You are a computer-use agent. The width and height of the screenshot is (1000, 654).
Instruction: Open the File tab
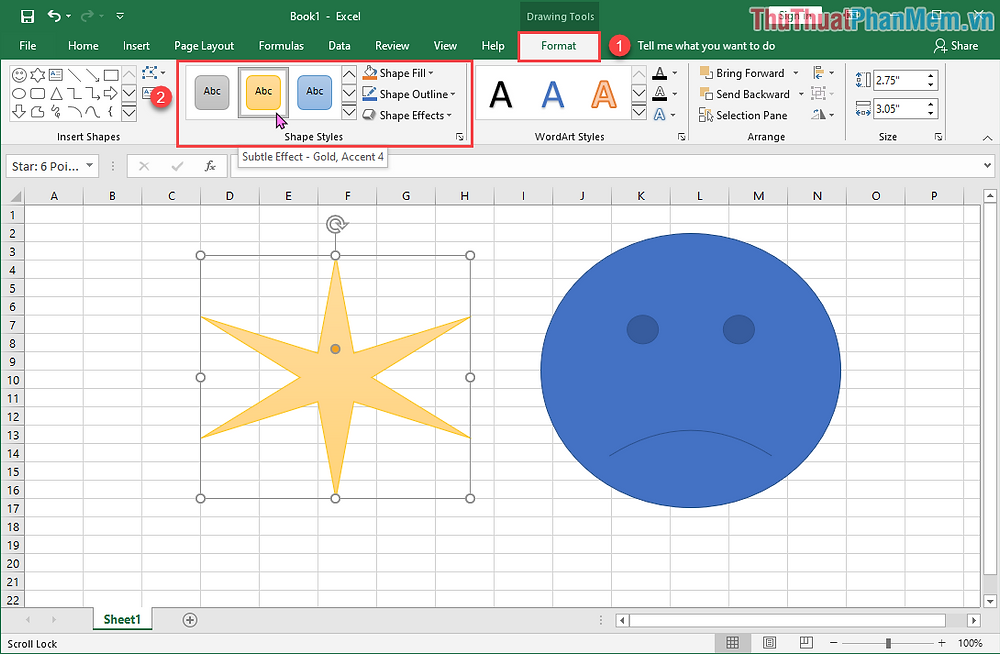(28, 46)
